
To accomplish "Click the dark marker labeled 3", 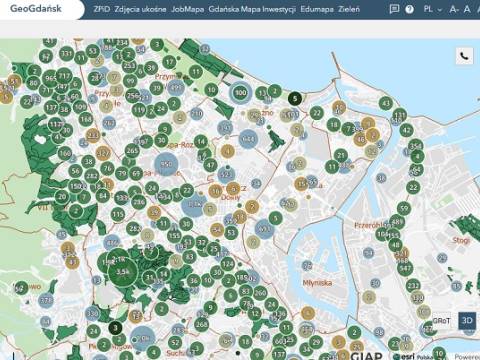I will [115, 328].
